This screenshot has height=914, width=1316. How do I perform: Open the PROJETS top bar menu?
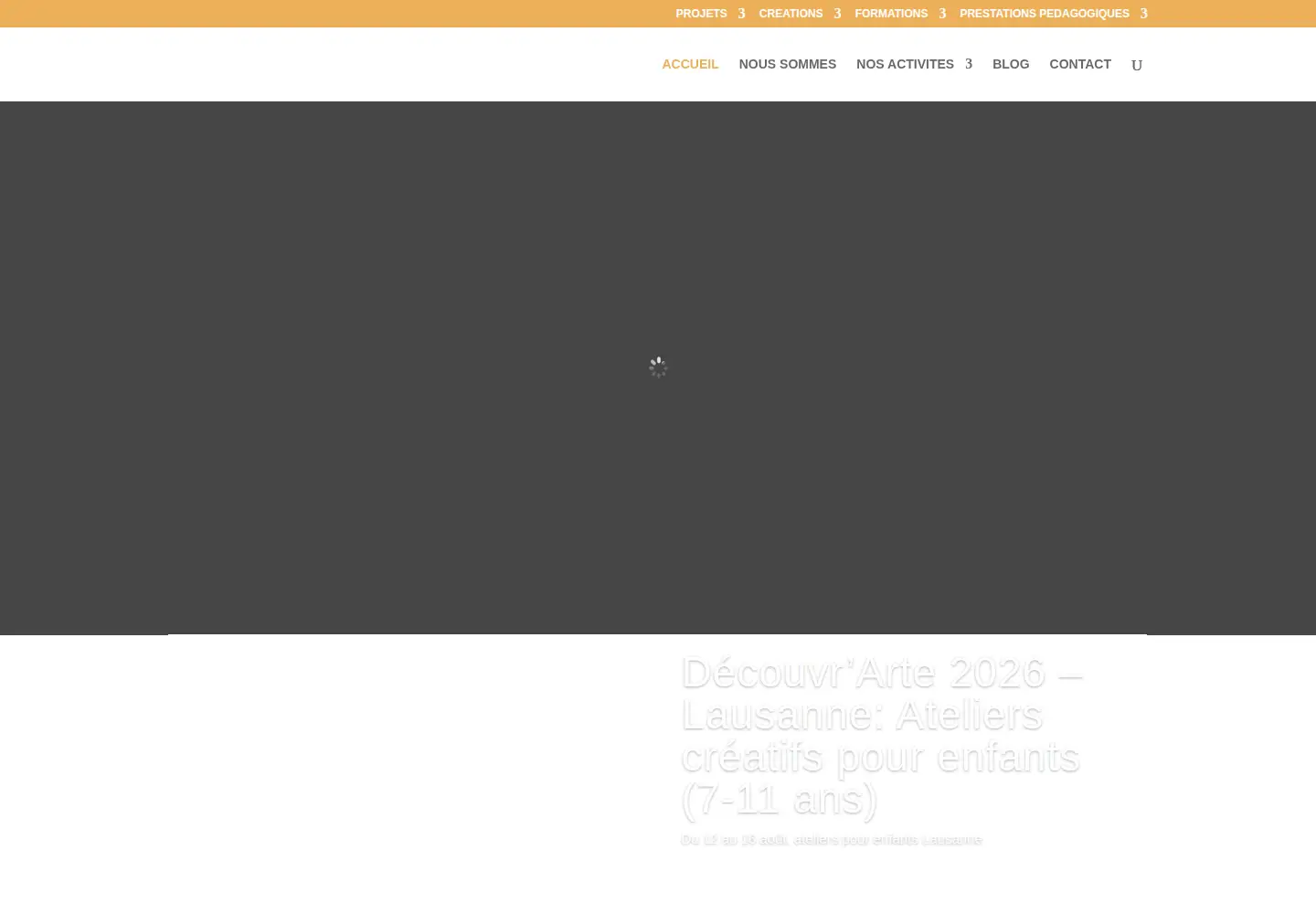(701, 14)
